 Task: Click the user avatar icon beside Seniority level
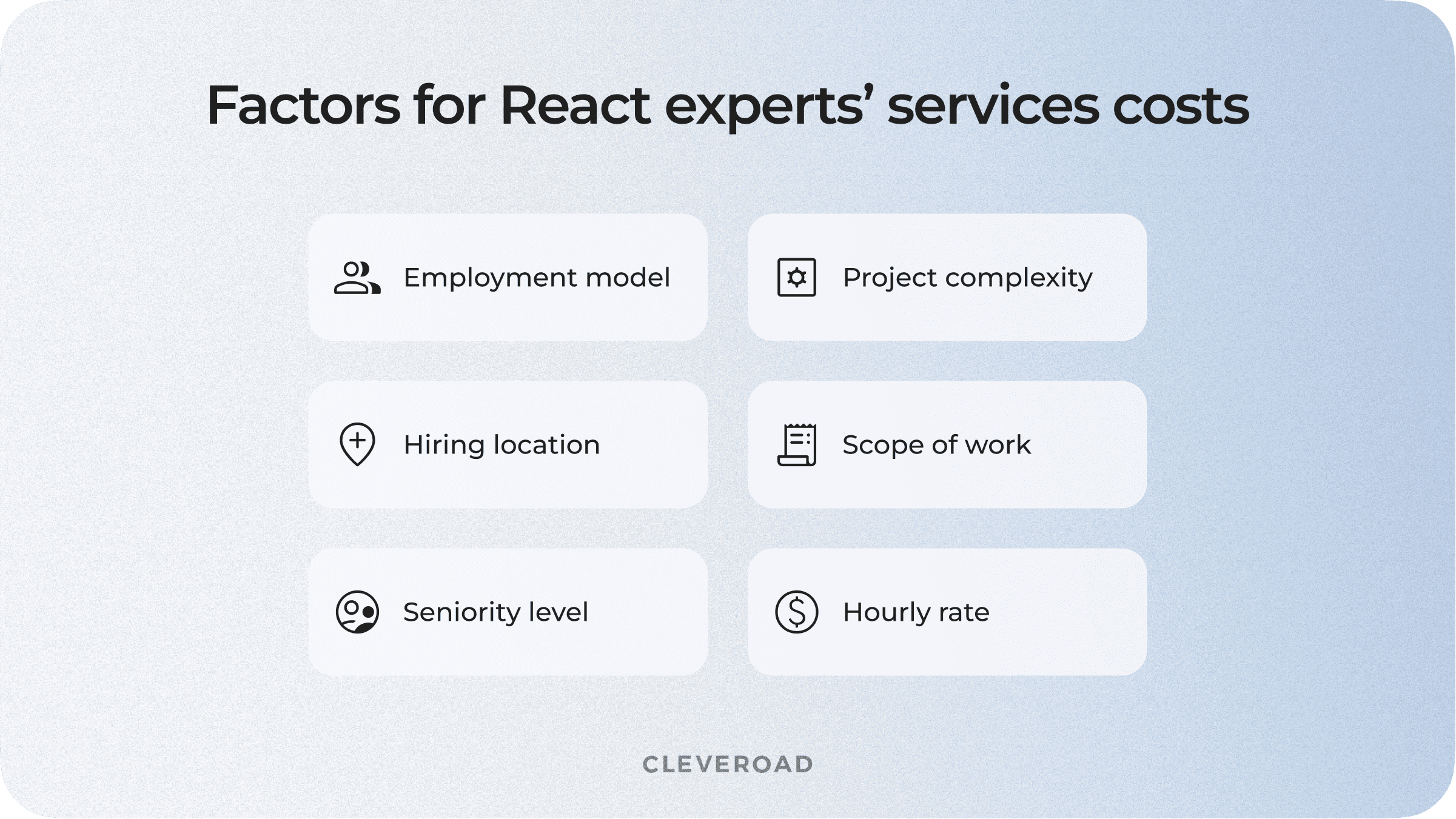coord(357,612)
